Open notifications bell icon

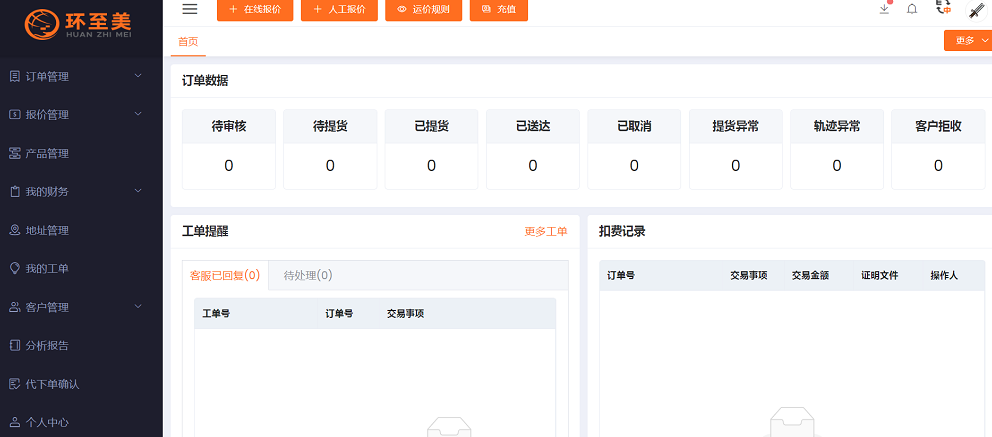[912, 9]
